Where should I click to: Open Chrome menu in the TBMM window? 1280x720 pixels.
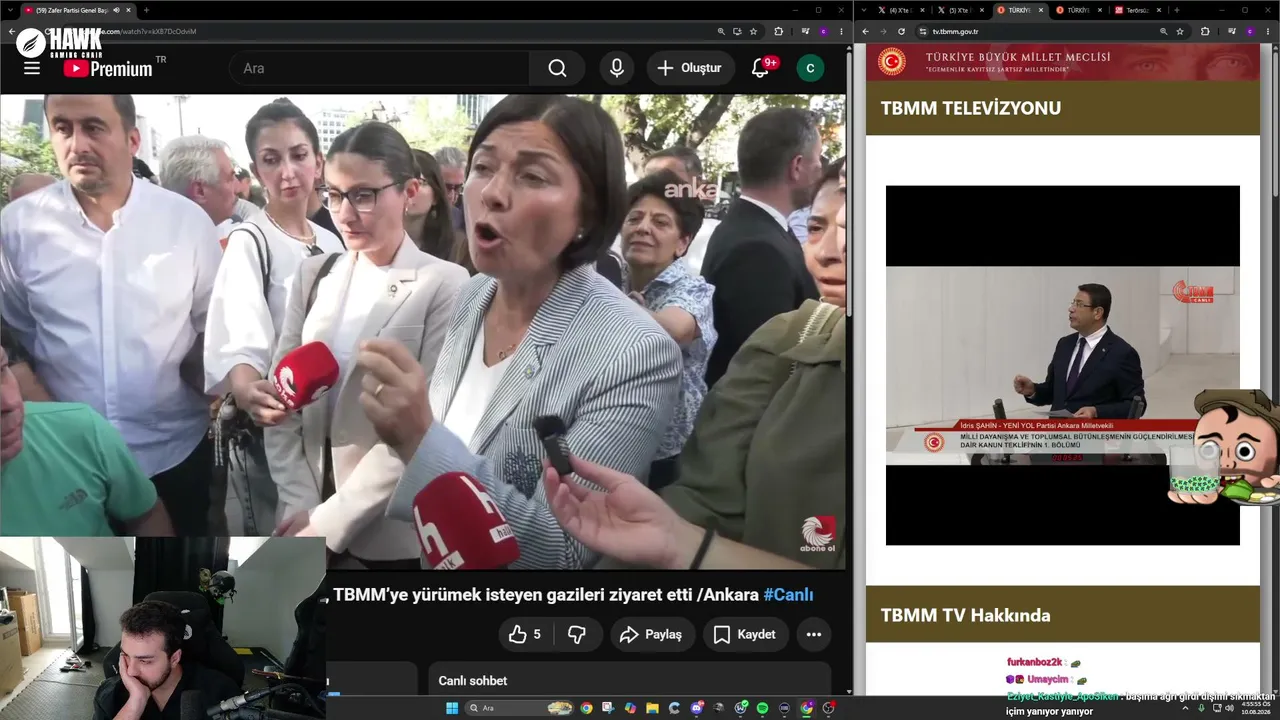pos(1266,31)
